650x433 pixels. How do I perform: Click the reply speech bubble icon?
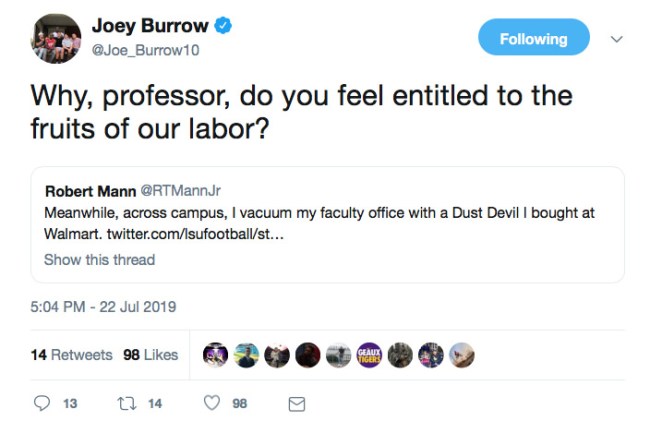tap(42, 403)
